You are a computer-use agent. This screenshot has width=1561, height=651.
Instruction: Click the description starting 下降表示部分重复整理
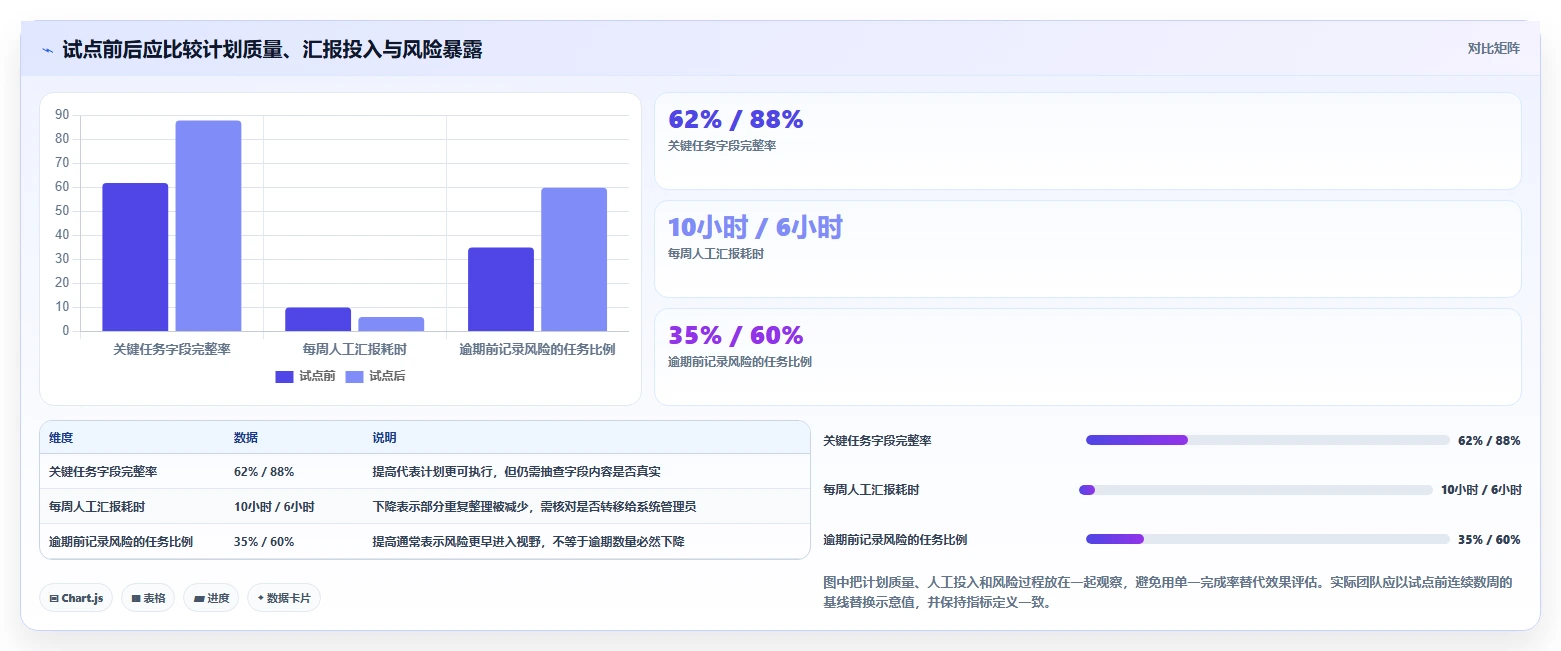(534, 507)
